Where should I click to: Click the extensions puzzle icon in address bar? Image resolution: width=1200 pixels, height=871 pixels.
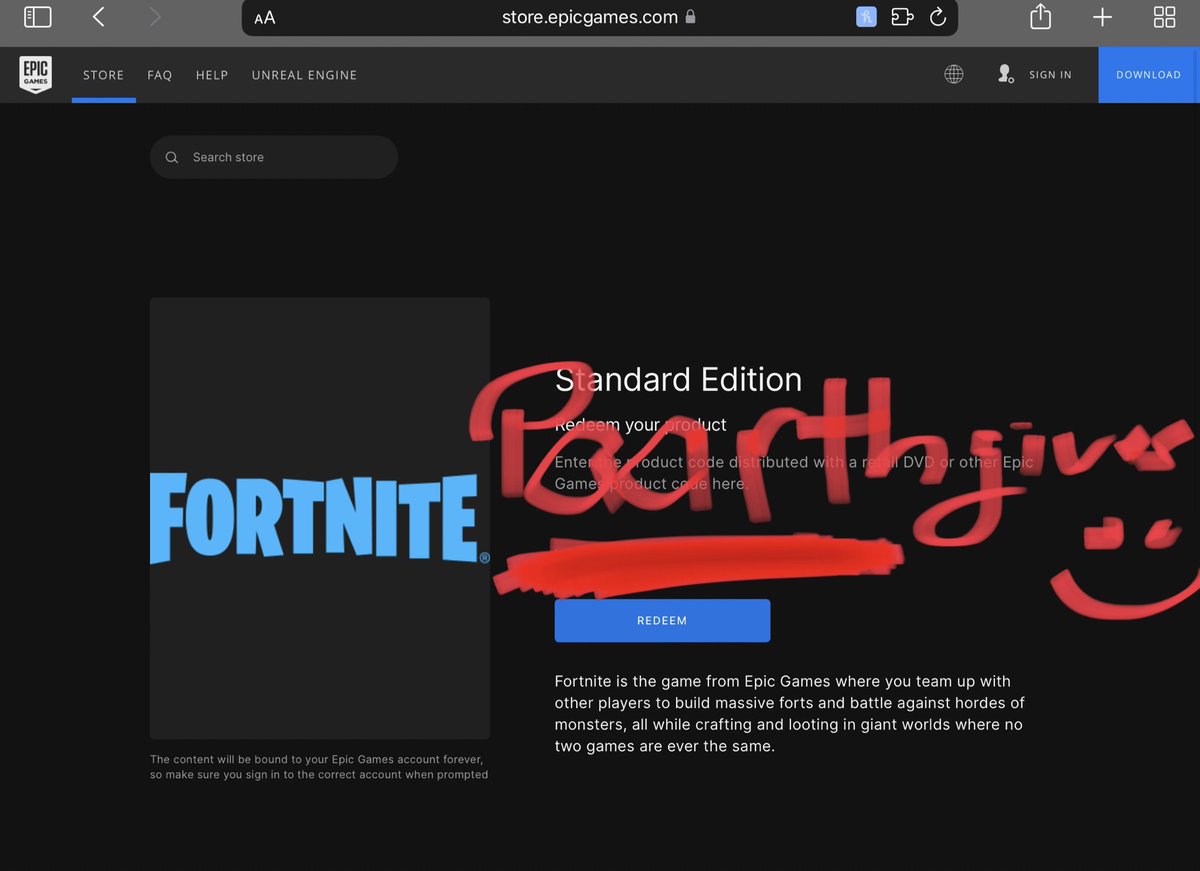click(902, 17)
